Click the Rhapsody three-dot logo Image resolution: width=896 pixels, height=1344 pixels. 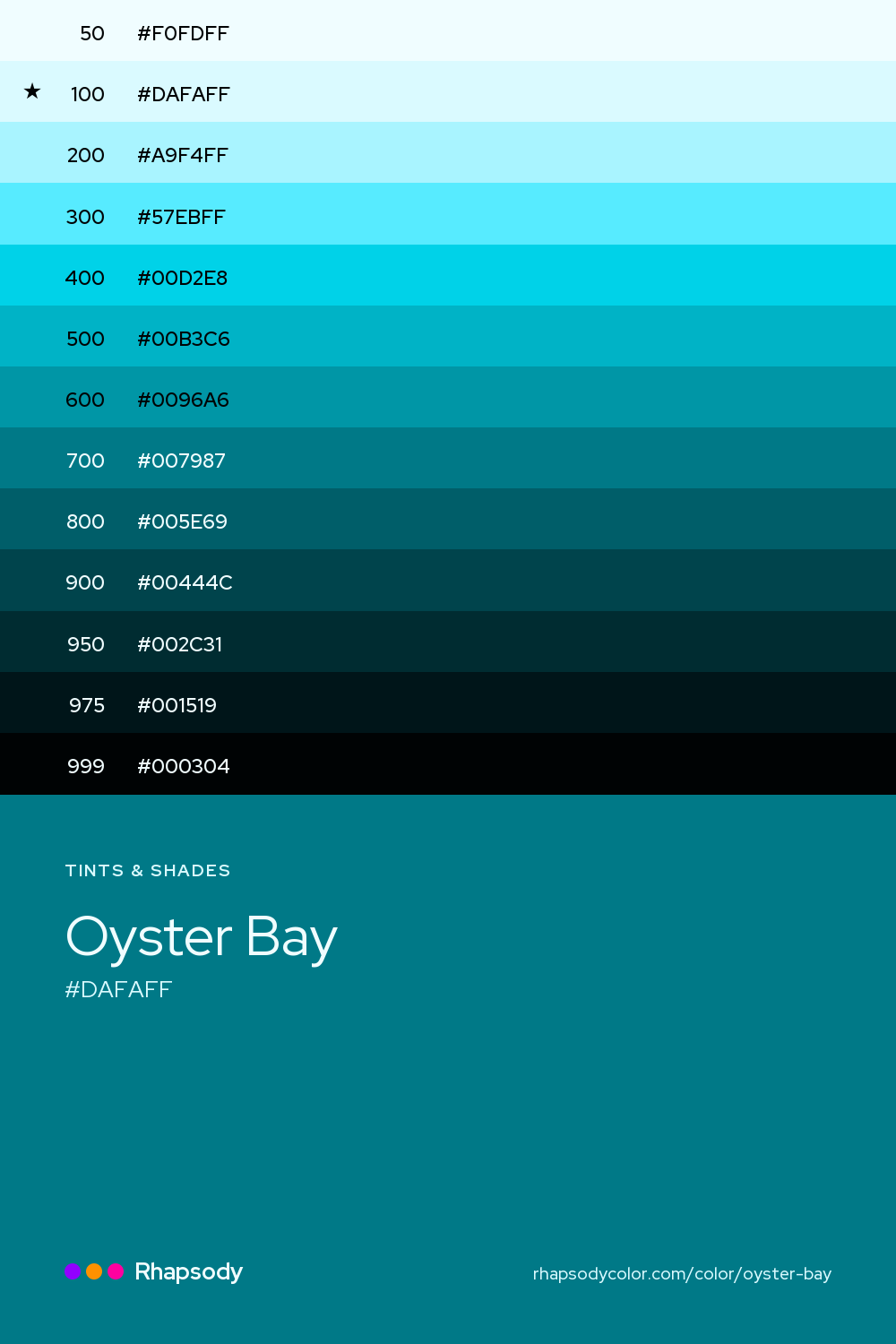[x=94, y=1271]
